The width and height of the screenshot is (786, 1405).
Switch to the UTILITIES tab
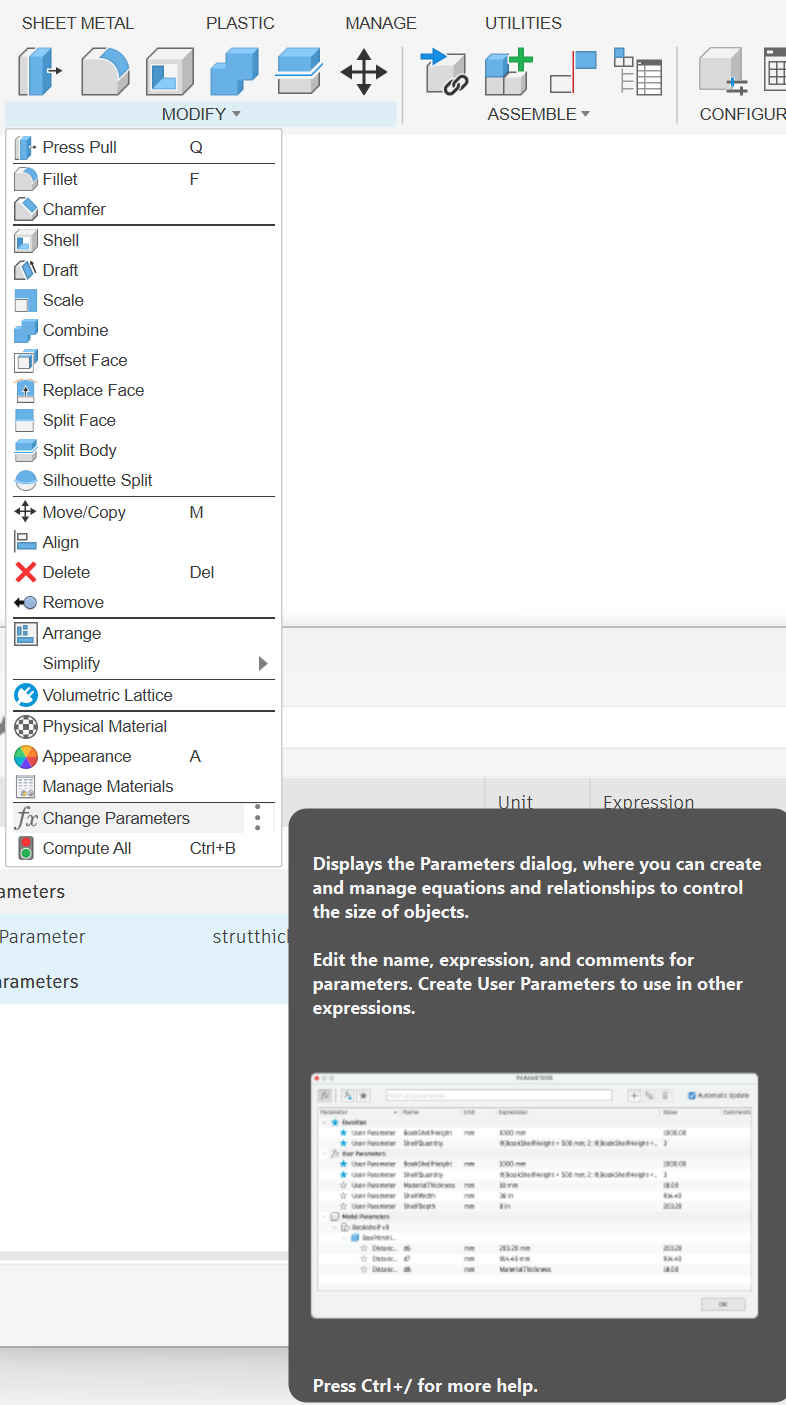(x=524, y=23)
